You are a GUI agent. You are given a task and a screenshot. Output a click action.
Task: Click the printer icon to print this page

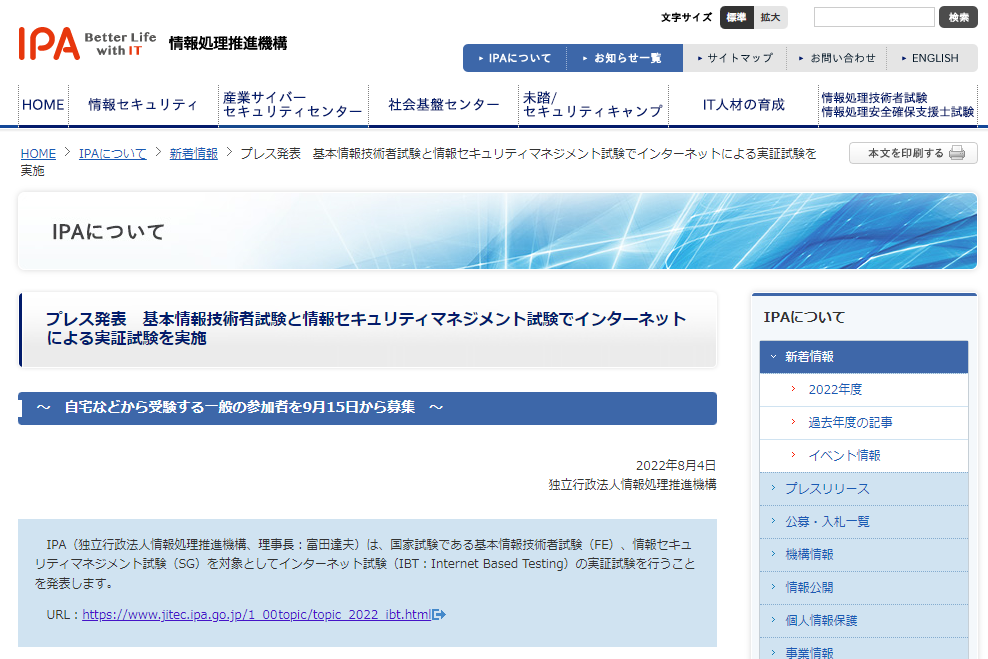tap(959, 153)
